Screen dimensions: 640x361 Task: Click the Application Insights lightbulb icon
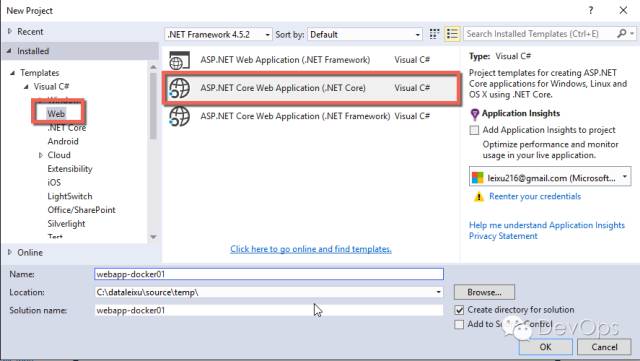474,114
